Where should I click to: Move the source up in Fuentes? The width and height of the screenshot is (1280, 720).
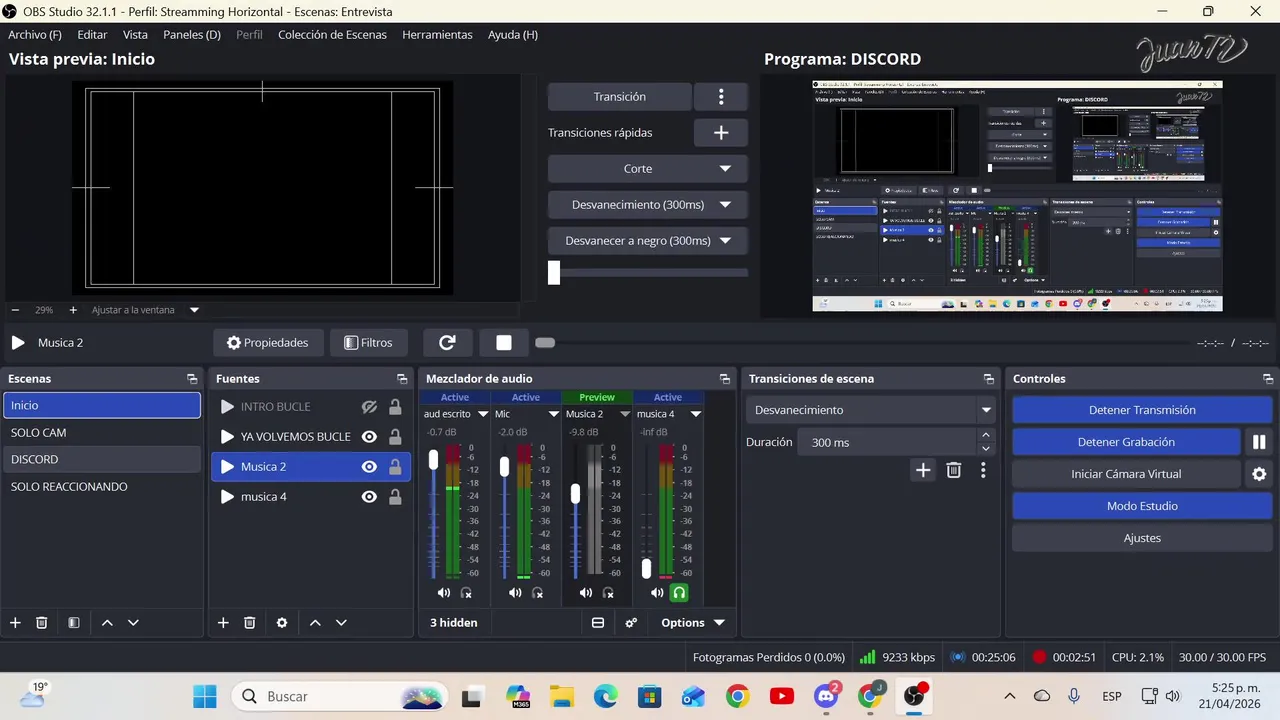(315, 623)
